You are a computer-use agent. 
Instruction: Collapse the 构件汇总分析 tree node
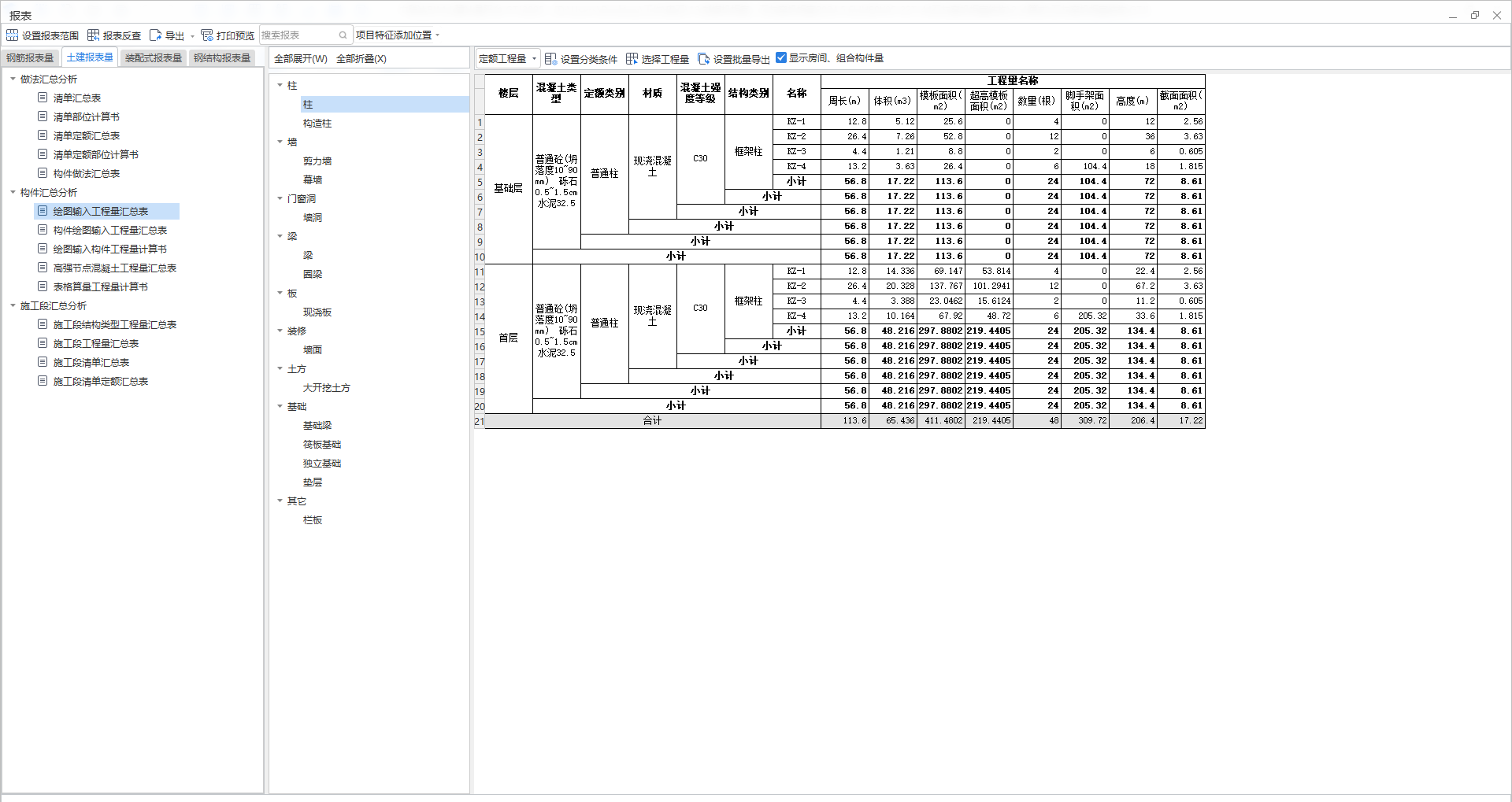(13, 192)
